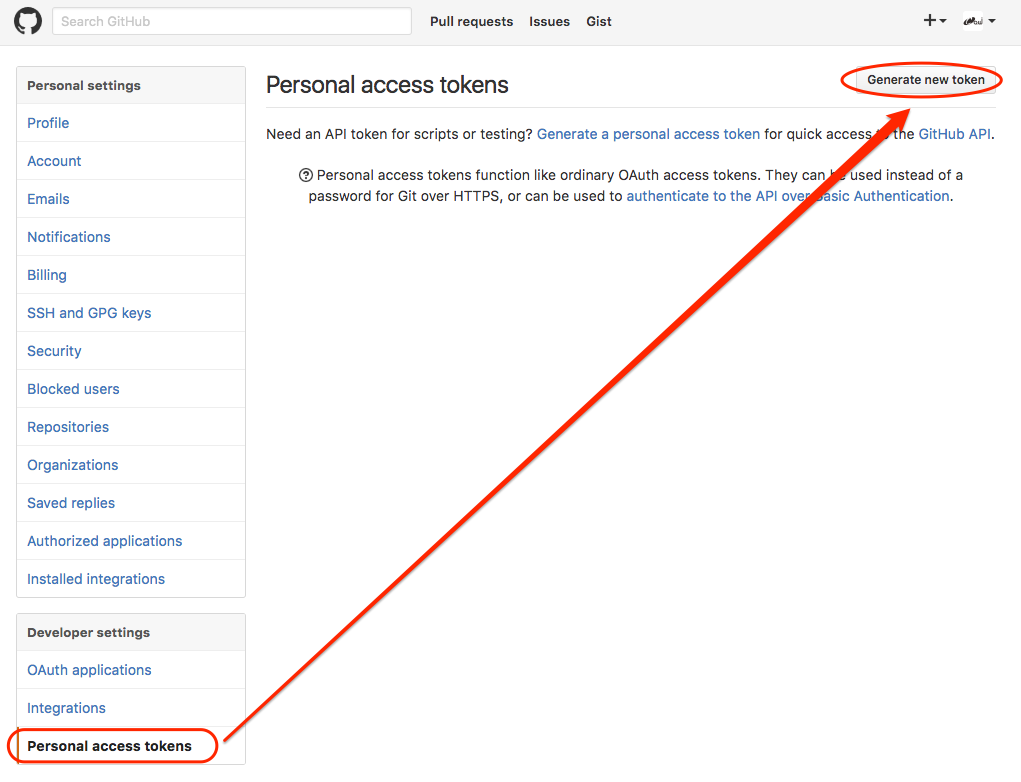
Task: Open the plus create-new dropdown
Action: (x=934, y=21)
